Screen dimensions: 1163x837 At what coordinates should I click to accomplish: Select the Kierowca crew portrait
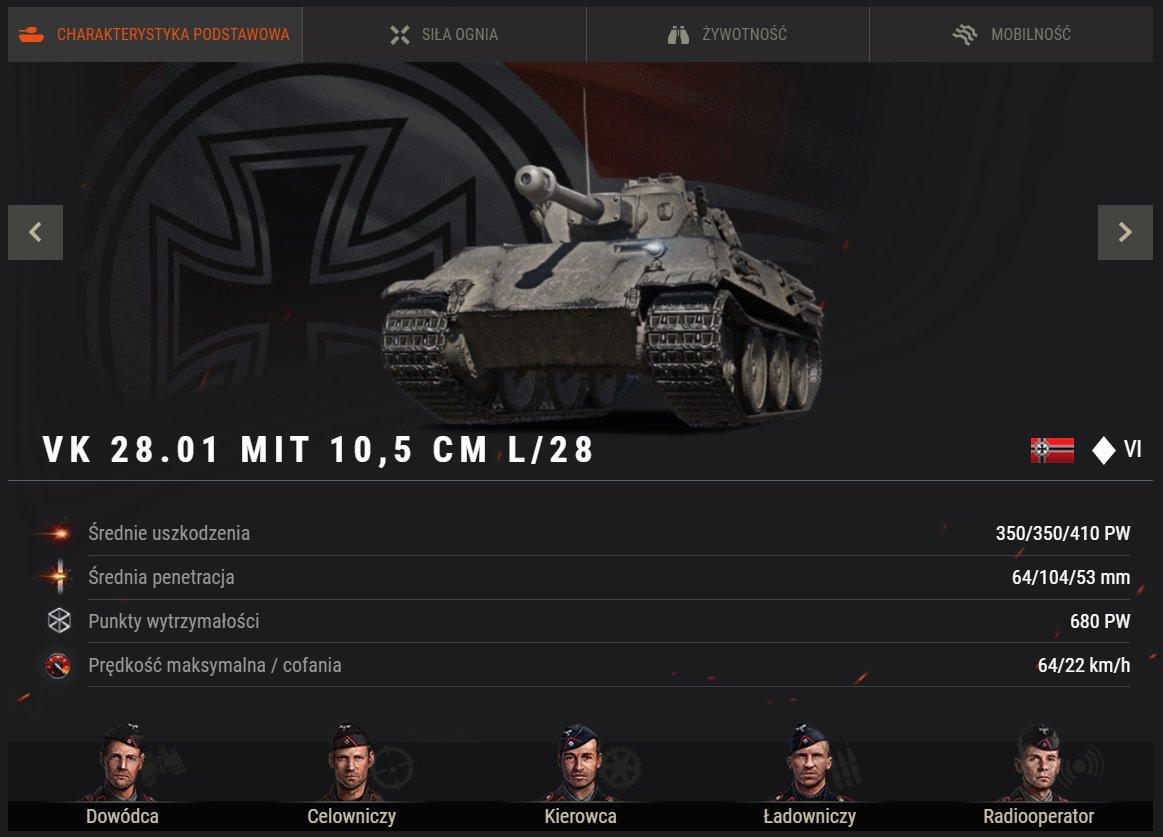[580, 762]
